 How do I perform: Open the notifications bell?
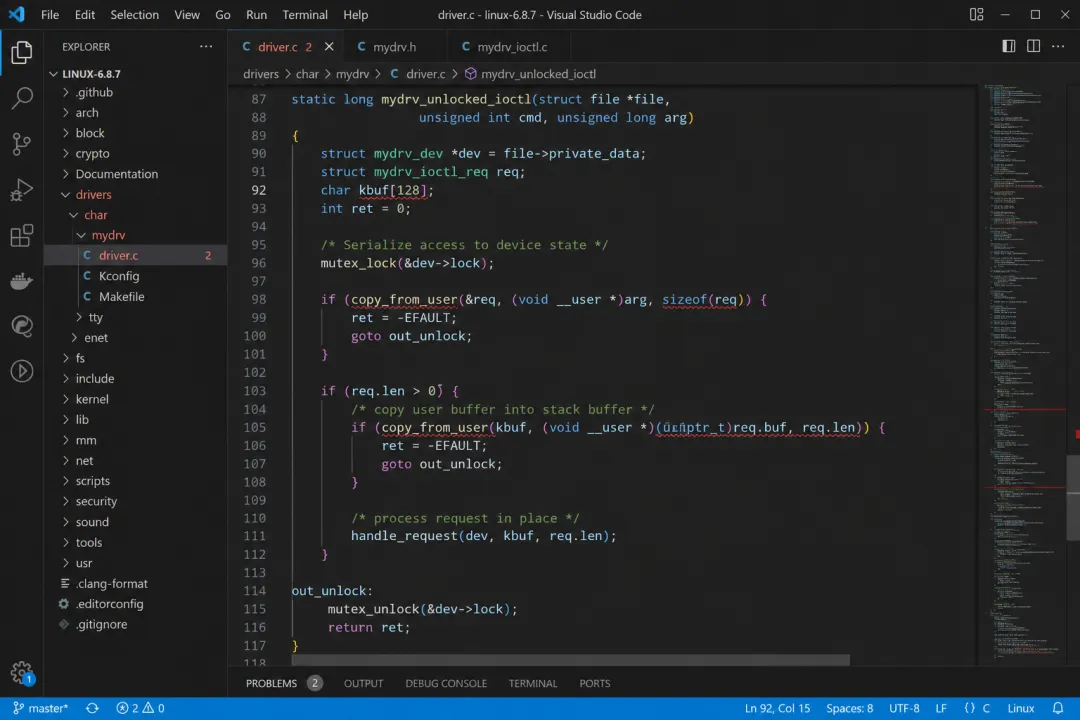pyautogui.click(x=1058, y=708)
